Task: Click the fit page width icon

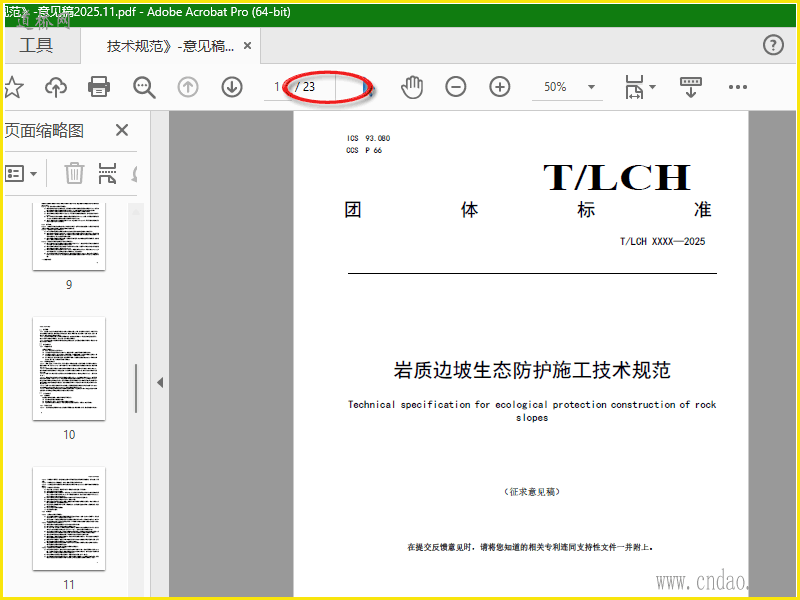Action: click(634, 87)
